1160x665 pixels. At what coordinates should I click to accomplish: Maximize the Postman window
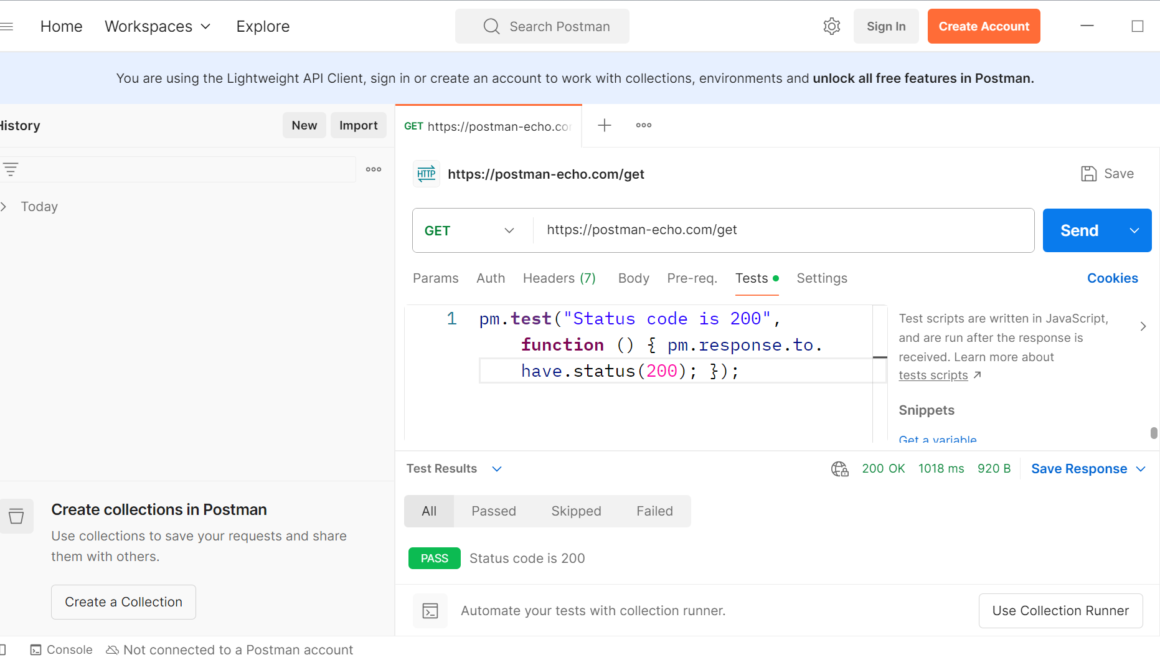(1138, 26)
